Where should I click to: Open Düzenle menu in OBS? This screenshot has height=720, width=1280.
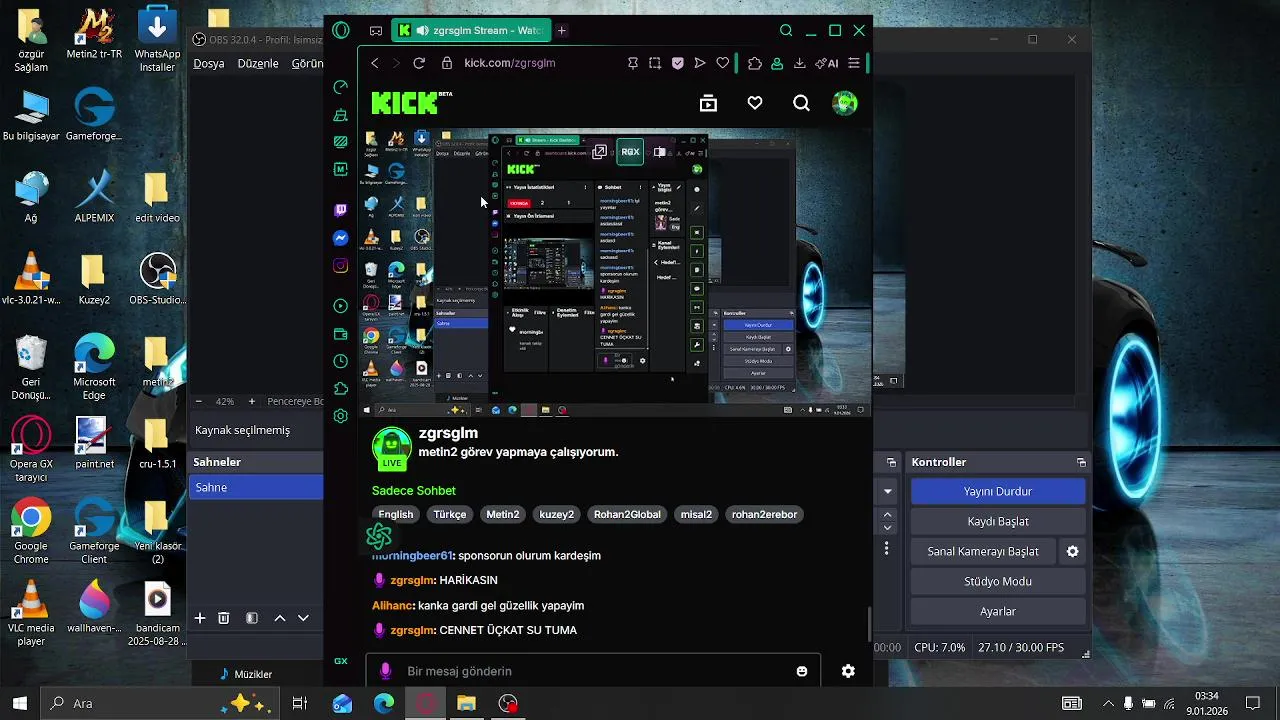[x=258, y=63]
